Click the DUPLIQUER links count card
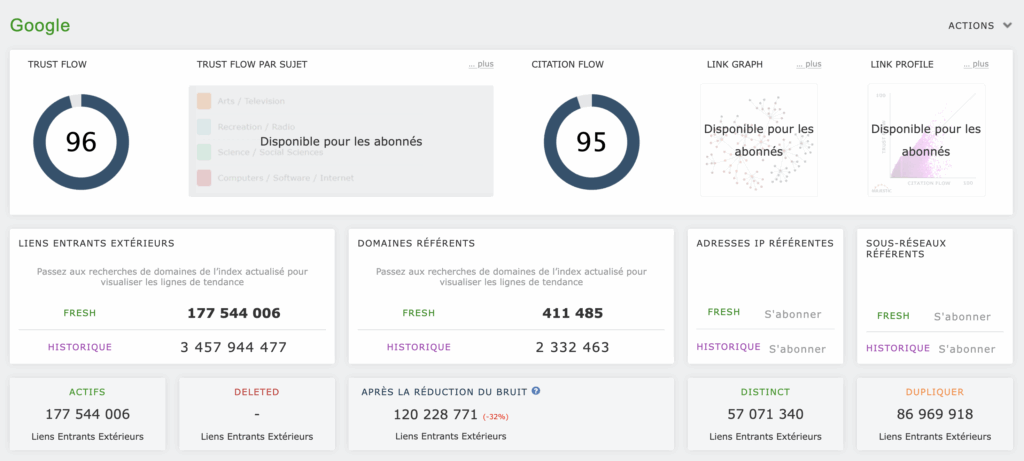This screenshot has height=461, width=1024. coord(937,414)
